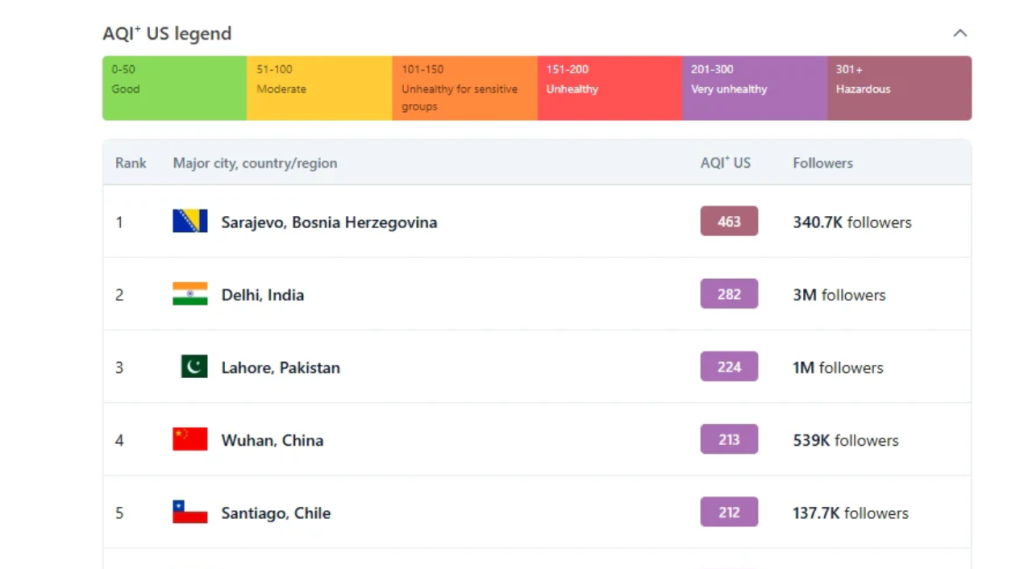1024x569 pixels.
Task: Click the Hazardous 301+ legend swatch
Action: pyautogui.click(x=899, y=88)
